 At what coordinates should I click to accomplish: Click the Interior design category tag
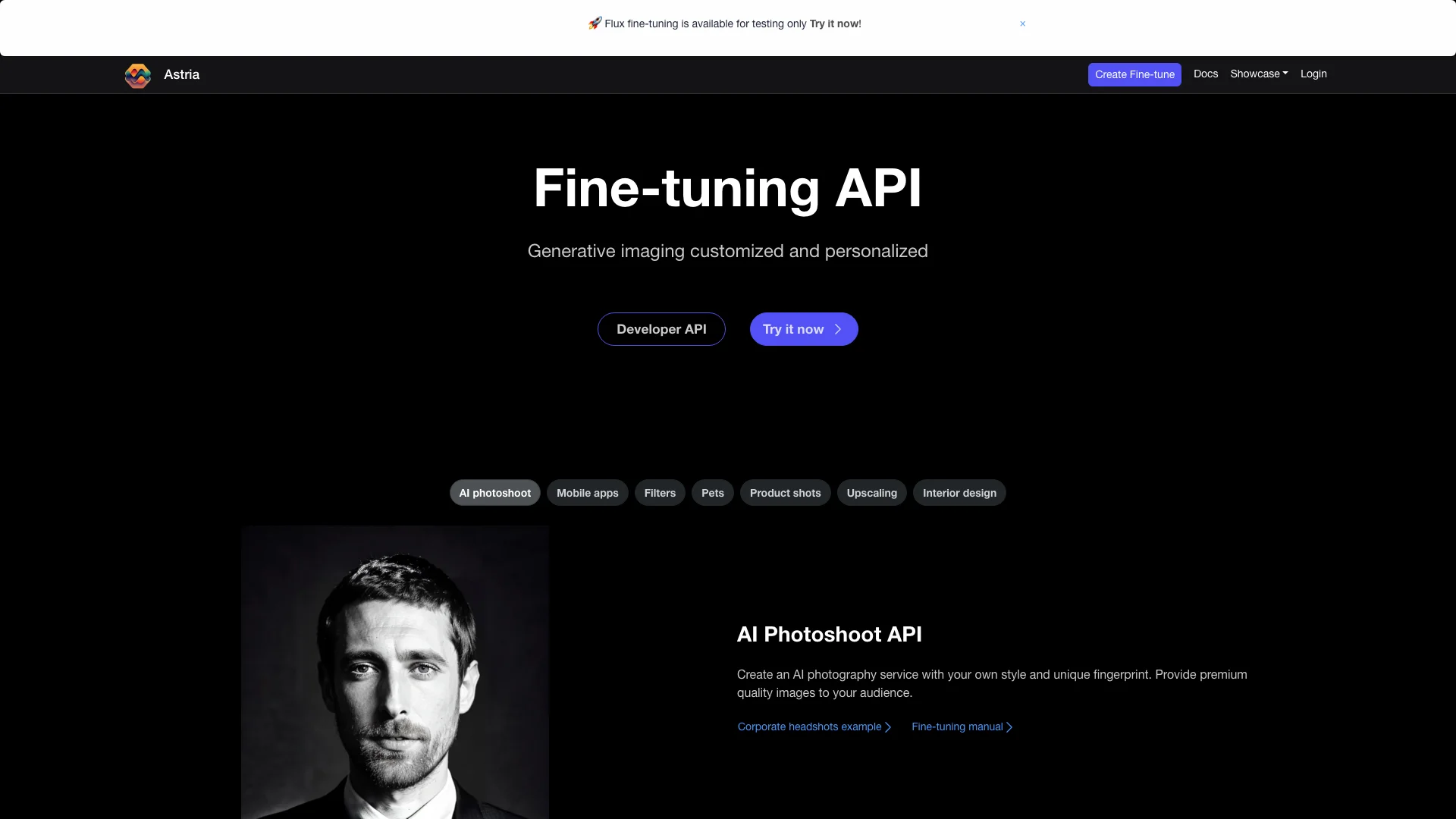959,492
